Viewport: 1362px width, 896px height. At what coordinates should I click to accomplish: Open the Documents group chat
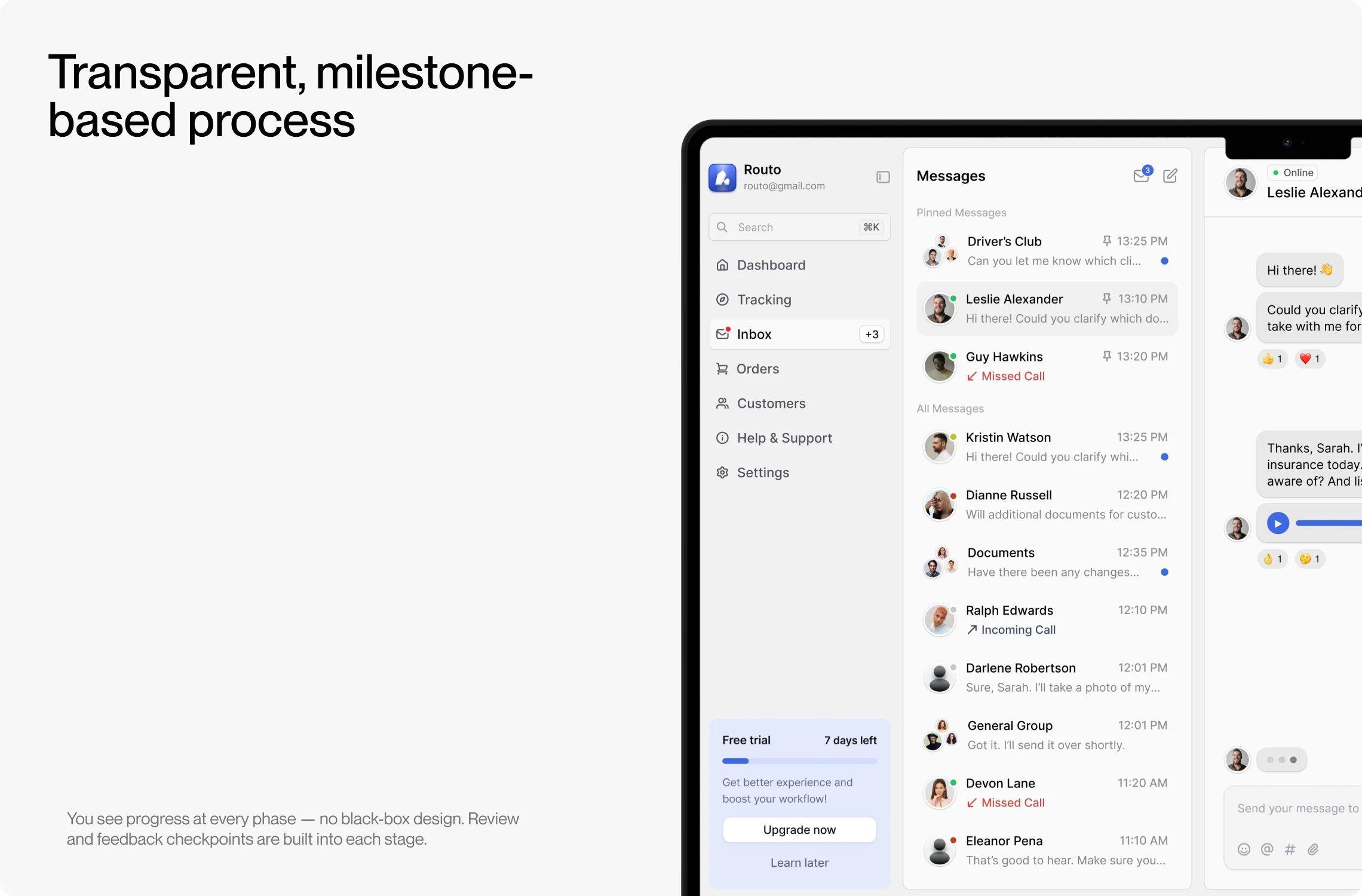1047,562
